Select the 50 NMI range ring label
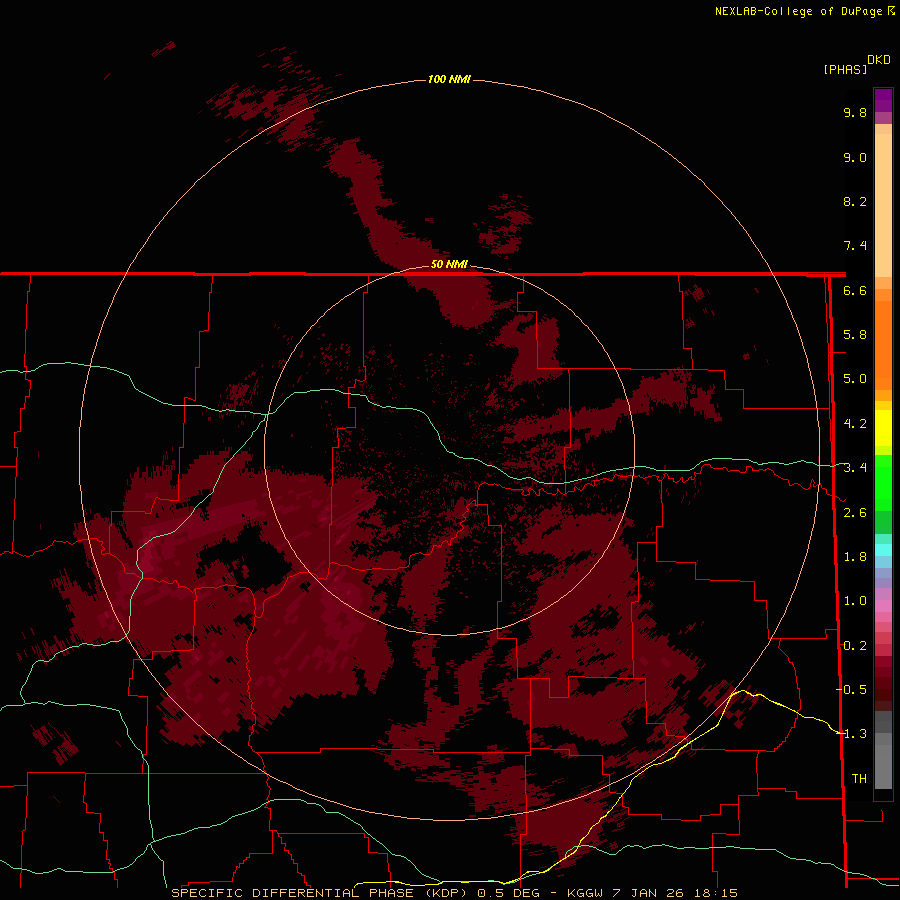This screenshot has width=900, height=900. [449, 264]
